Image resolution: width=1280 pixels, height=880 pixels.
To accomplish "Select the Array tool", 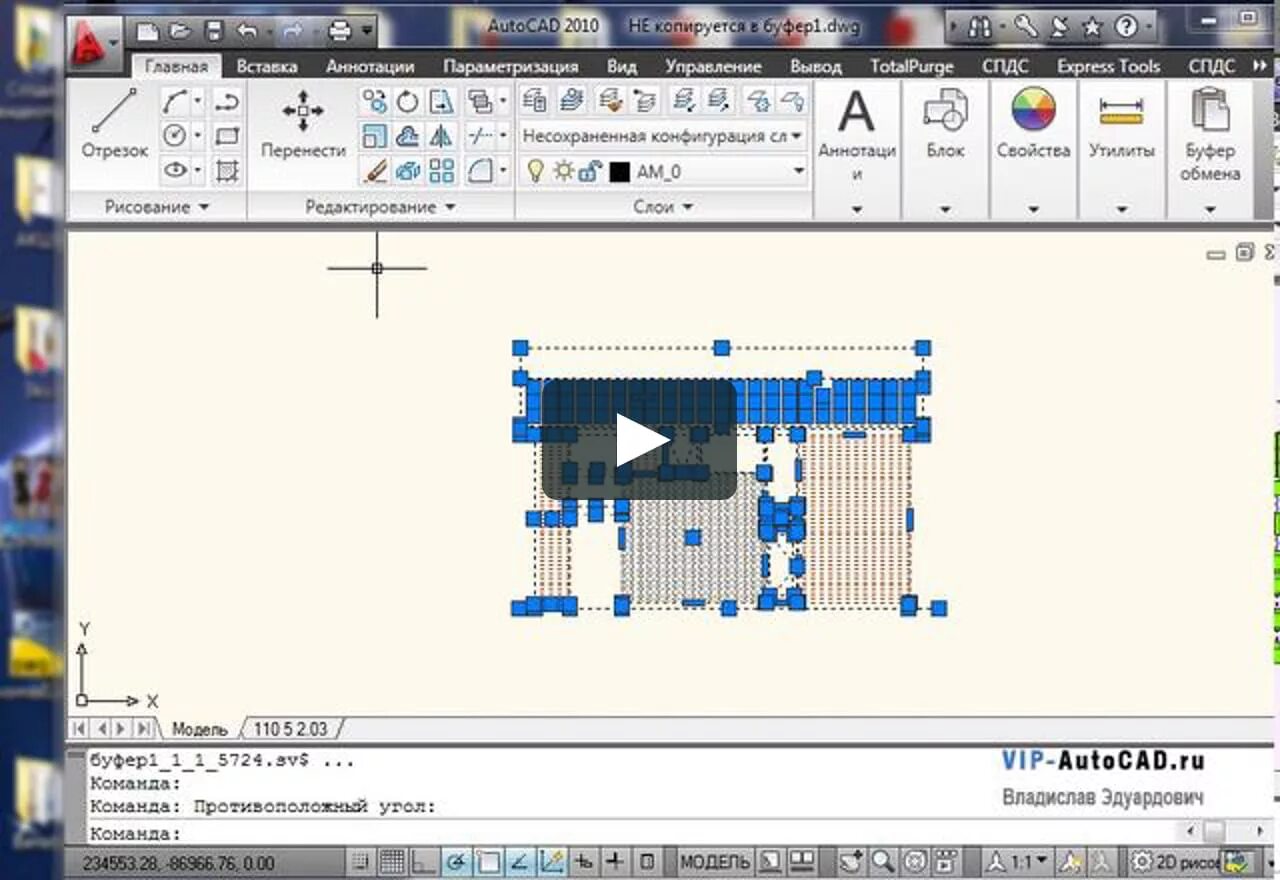I will (441, 171).
